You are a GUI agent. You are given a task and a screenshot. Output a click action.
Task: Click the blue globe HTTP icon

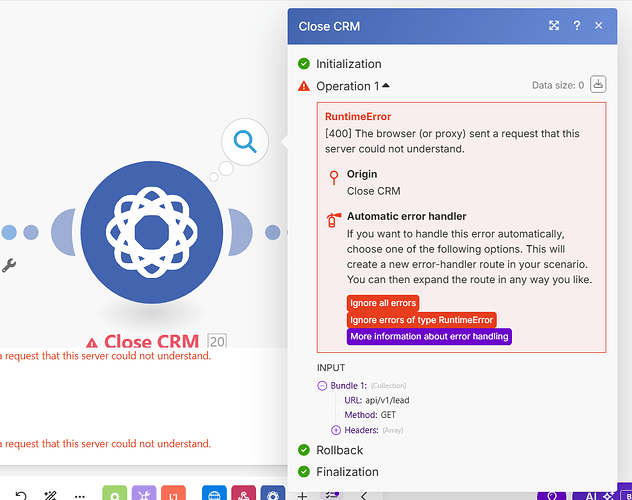tap(214, 493)
